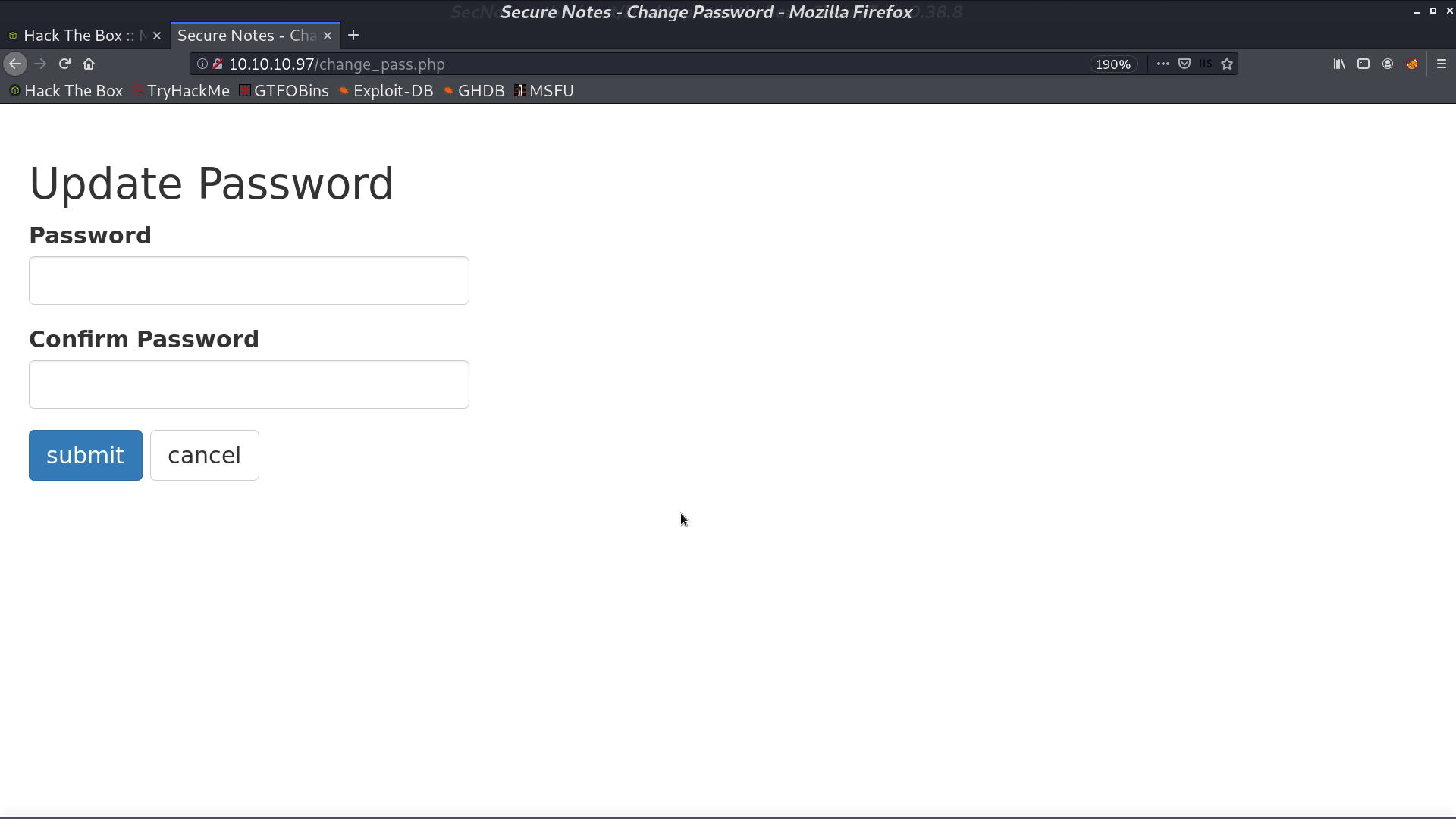
Task: Maximize the Firefox window
Action: tap(1432, 11)
